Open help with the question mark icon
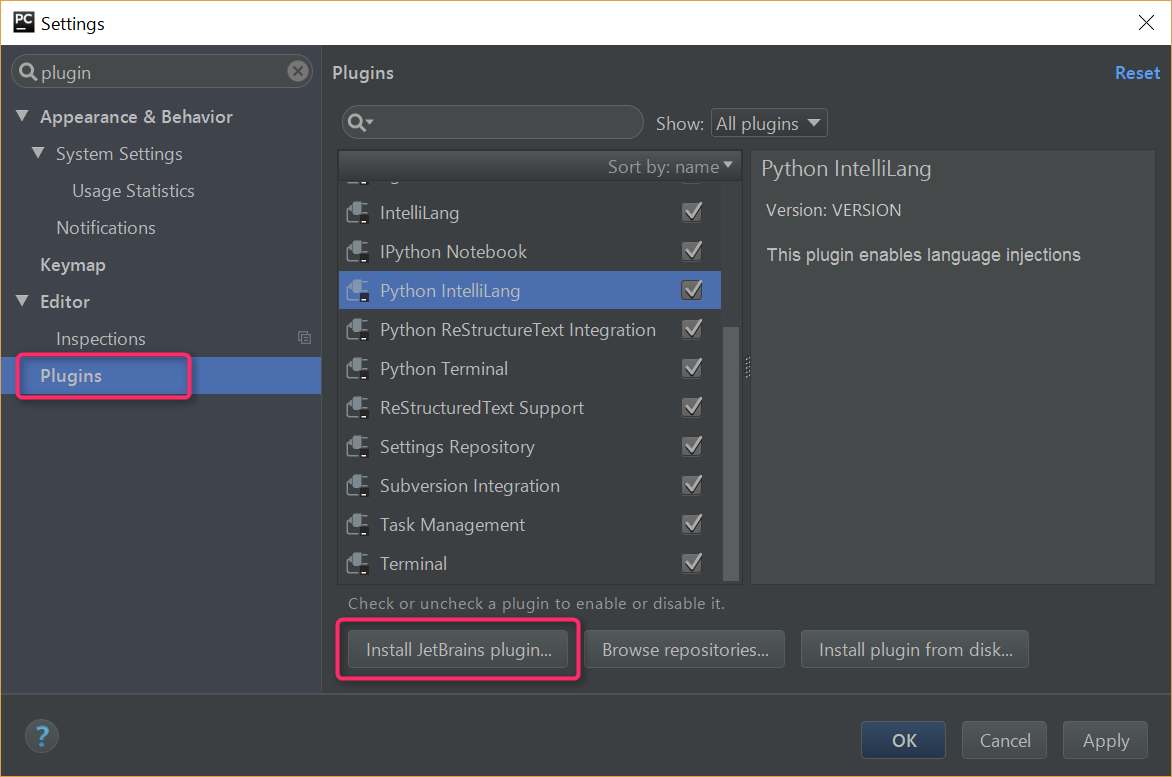The height and width of the screenshot is (777, 1172). pyautogui.click(x=42, y=737)
